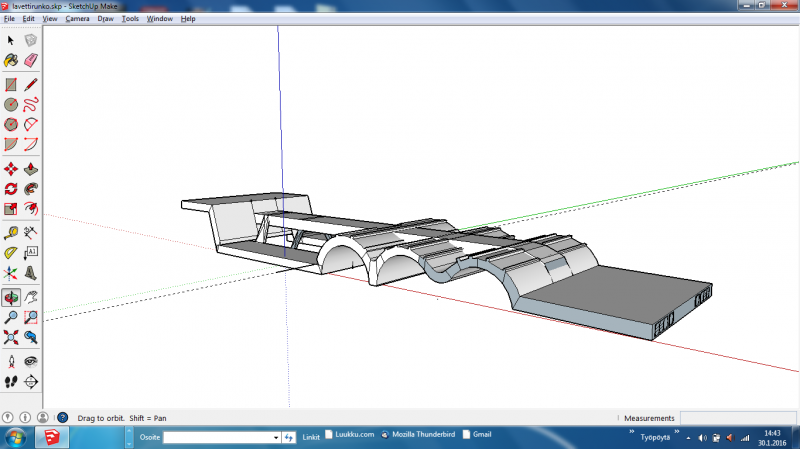Pick the Freehand squiggle tool
The width and height of the screenshot is (800, 449).
(x=31, y=105)
